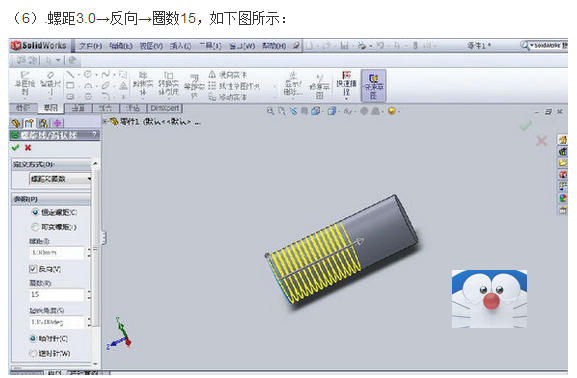Select the Spline sketch tool
577x378 pixels.
(106, 75)
